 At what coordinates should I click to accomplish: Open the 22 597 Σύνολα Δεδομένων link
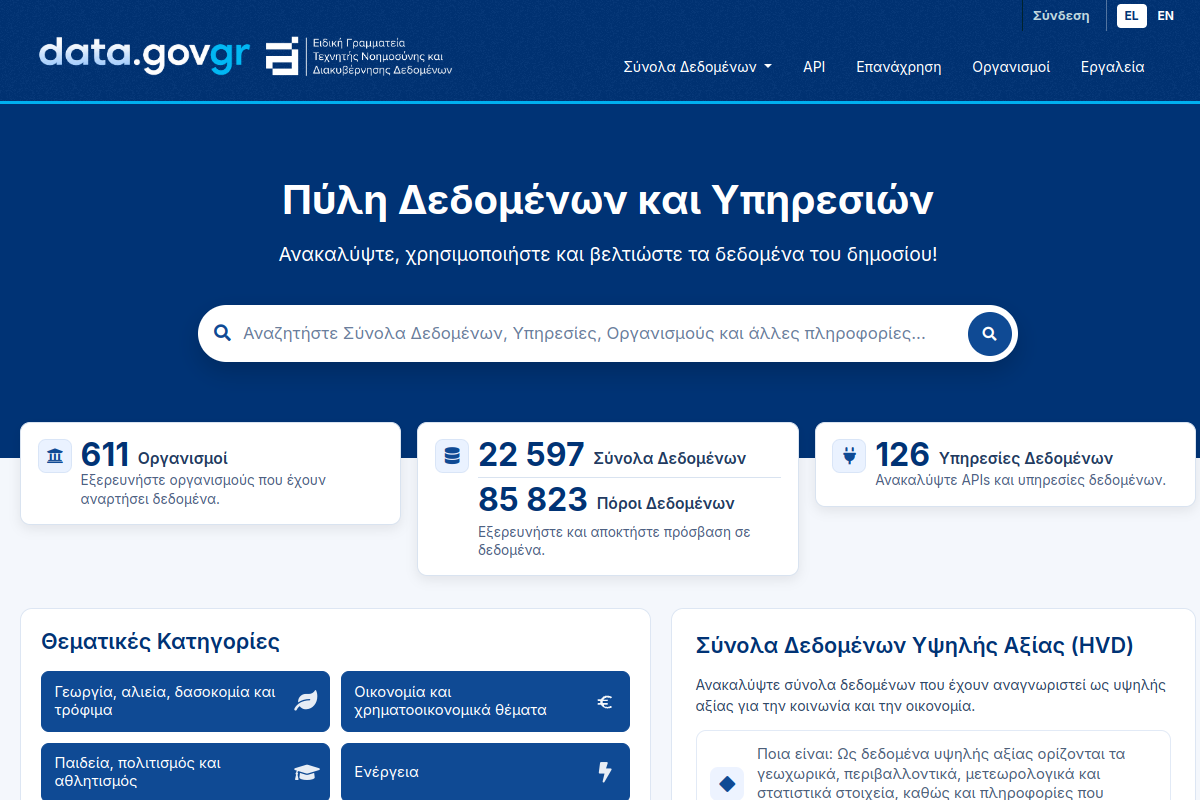tap(612, 456)
